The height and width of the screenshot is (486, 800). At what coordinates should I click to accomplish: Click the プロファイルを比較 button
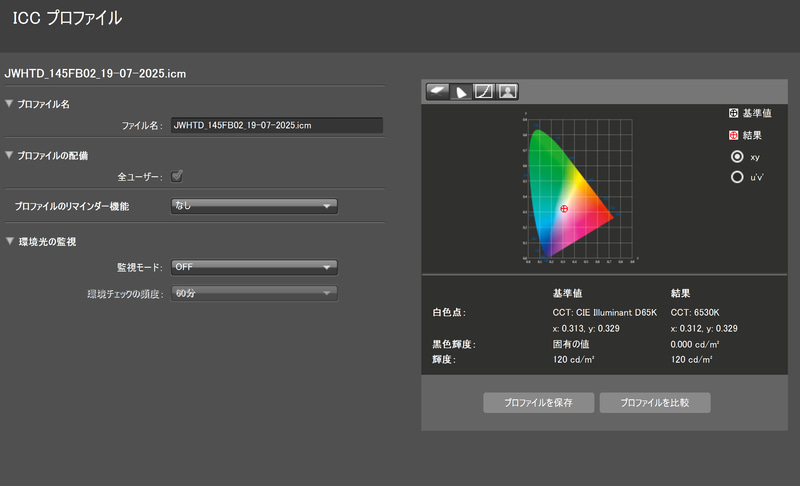pos(655,402)
